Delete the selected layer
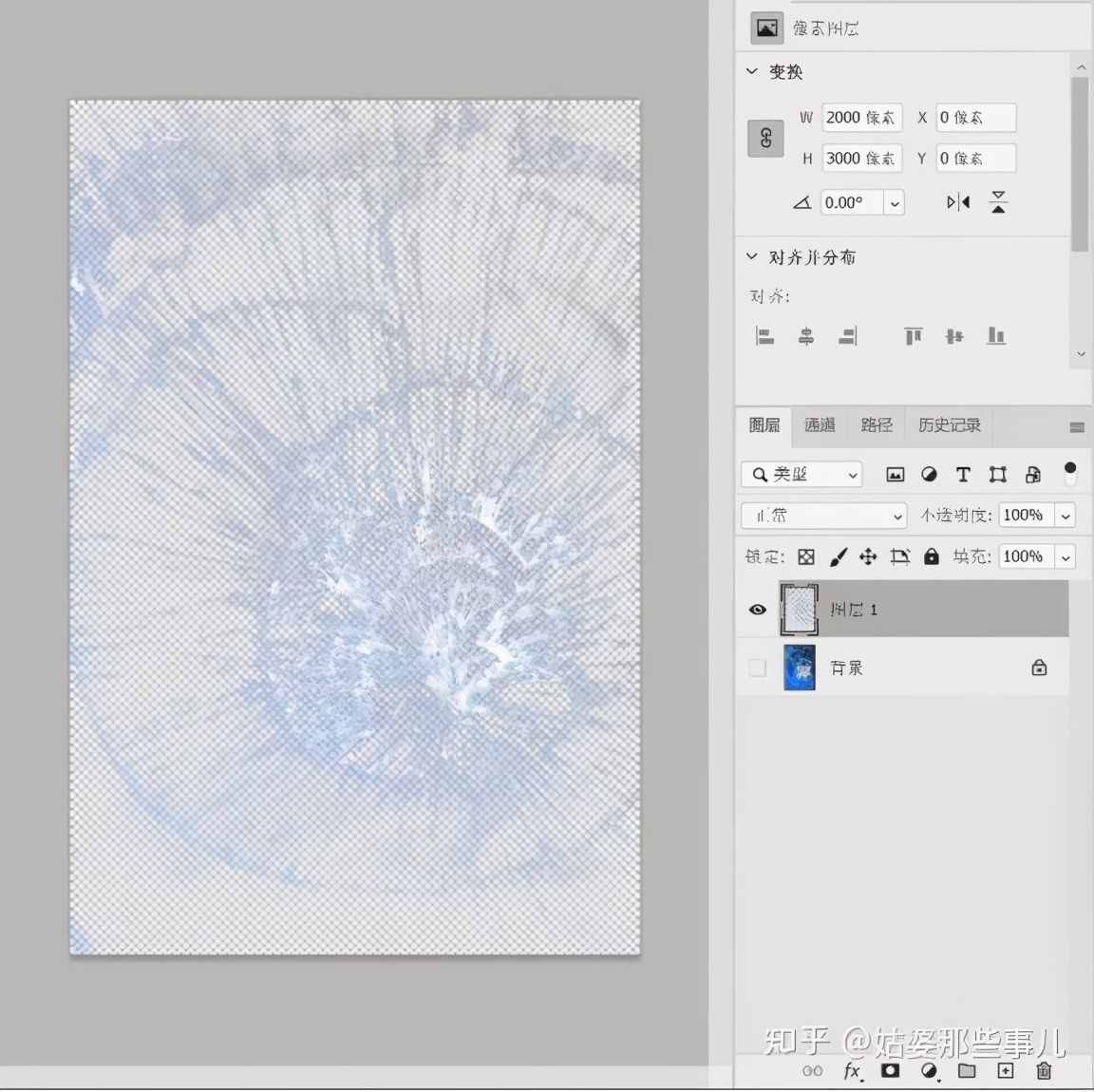This screenshot has height=1092, width=1094. pos(1042,1071)
